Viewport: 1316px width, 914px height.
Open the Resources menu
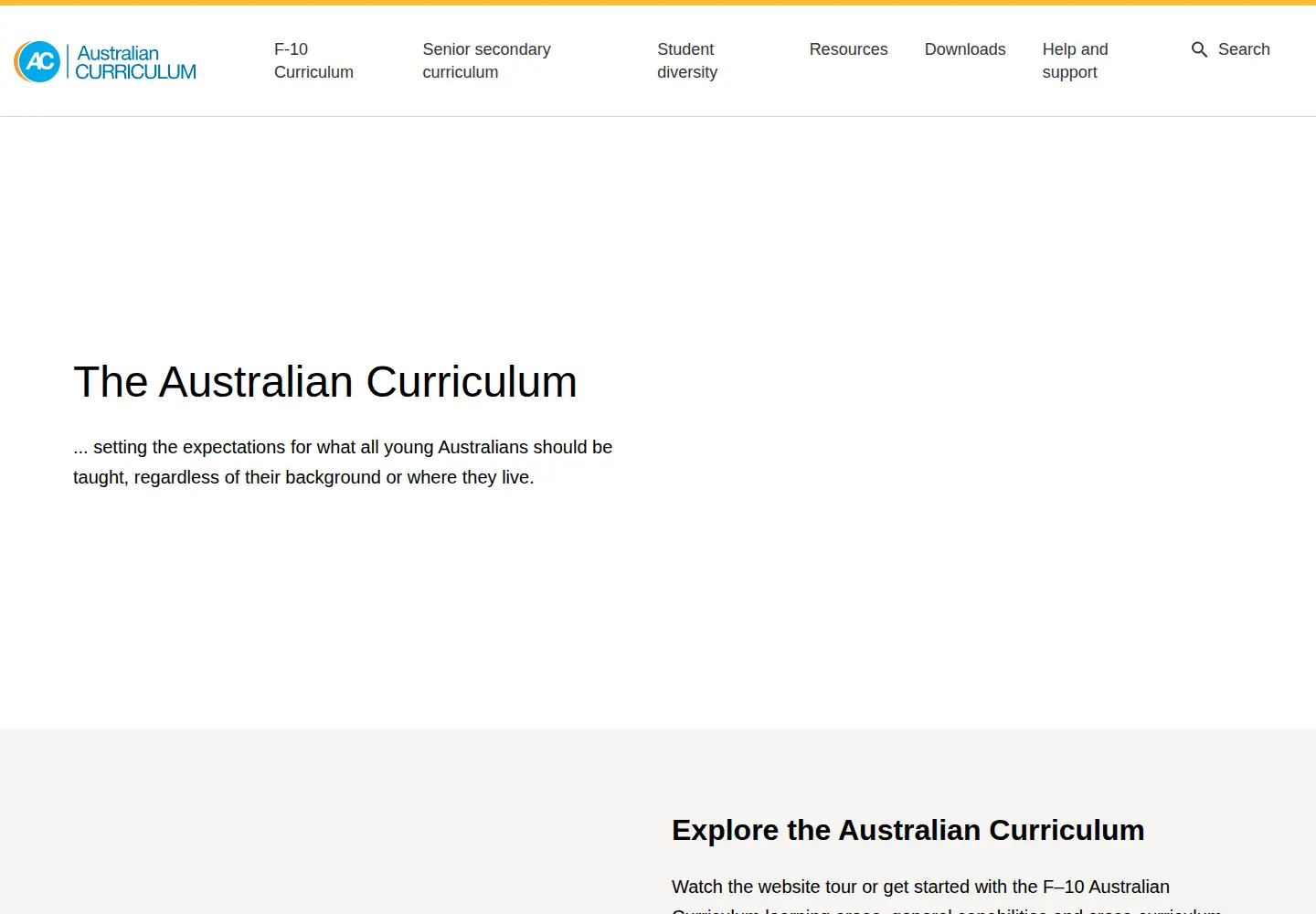click(x=848, y=49)
